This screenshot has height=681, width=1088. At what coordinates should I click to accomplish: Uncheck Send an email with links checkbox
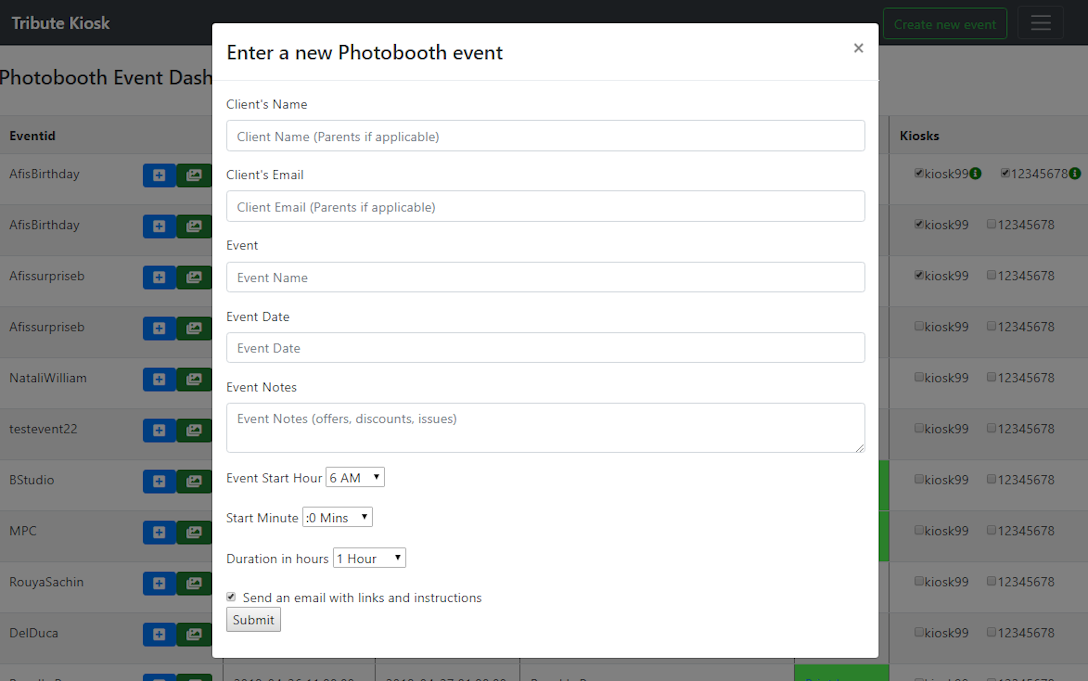(x=231, y=597)
